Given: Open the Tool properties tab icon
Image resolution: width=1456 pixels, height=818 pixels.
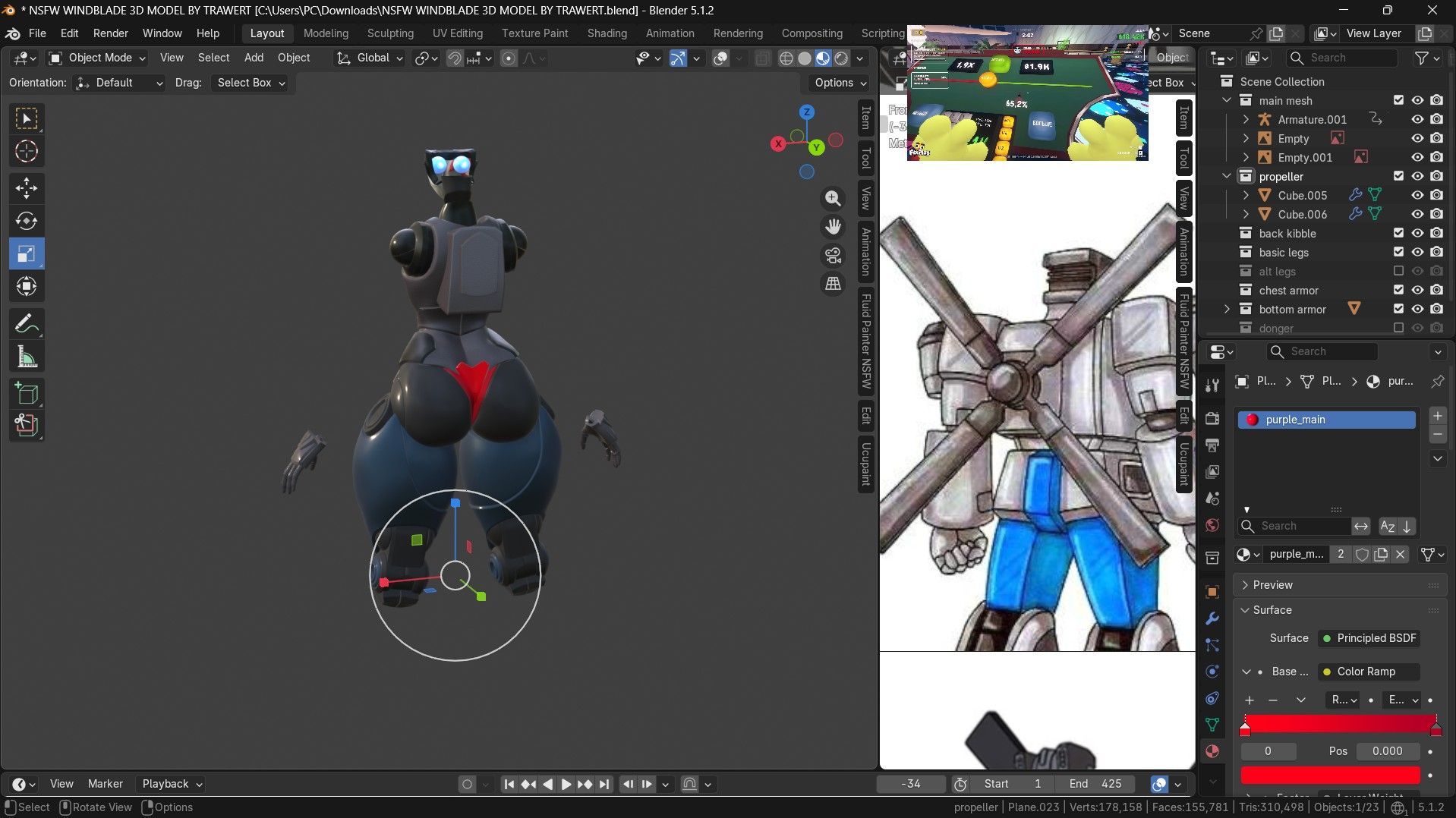Looking at the screenshot, I should tap(1212, 385).
